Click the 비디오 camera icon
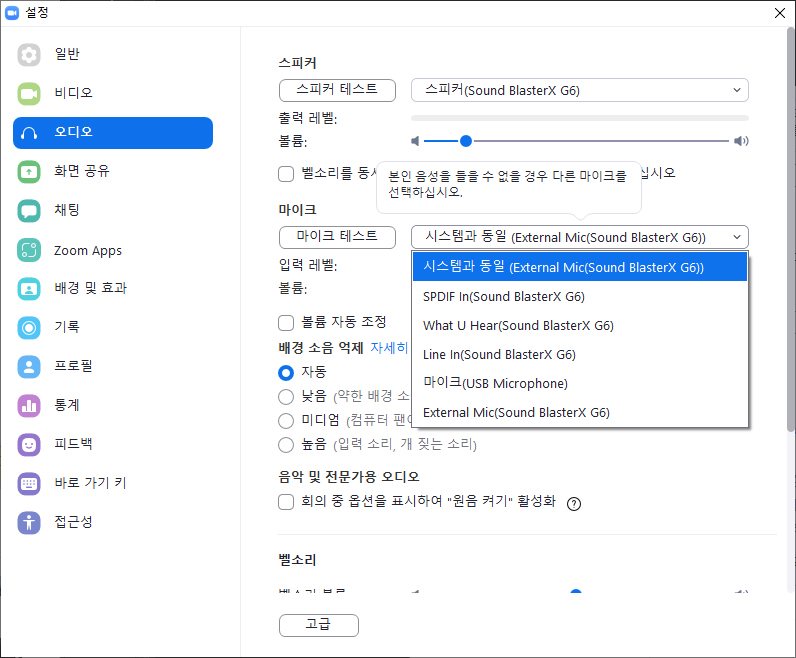This screenshot has height=658, width=796. click(x=29, y=93)
